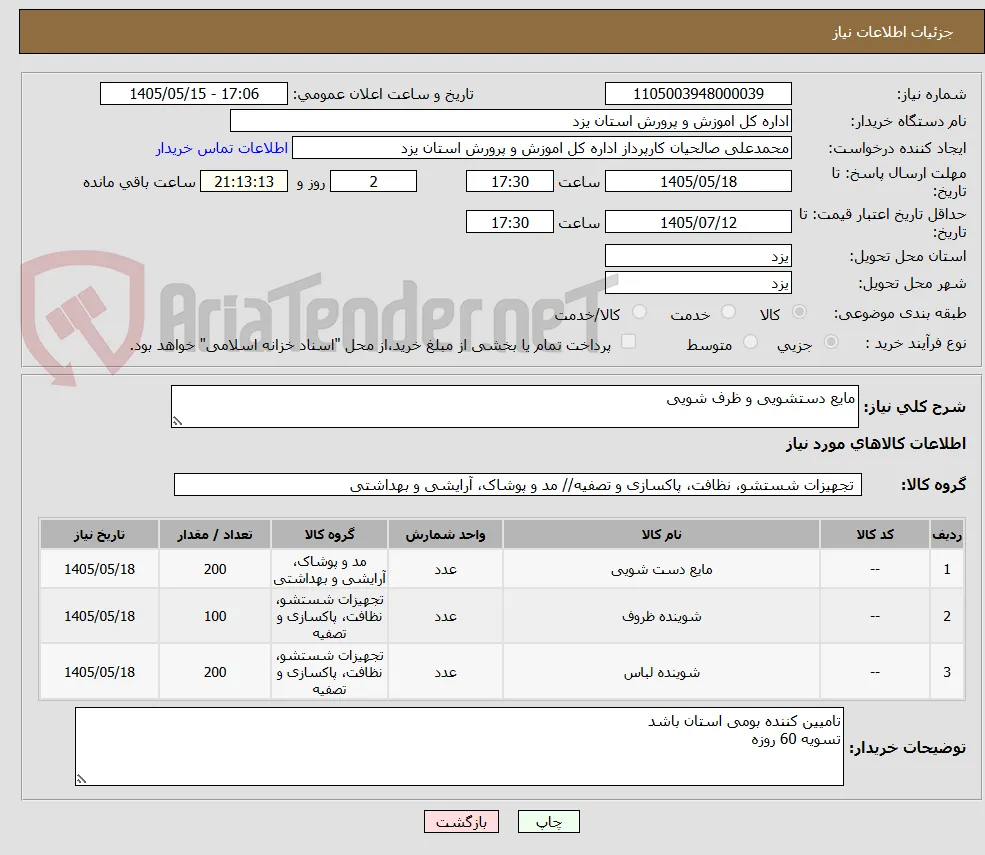
Task: Click the resize handle of description textarea
Action: (177, 421)
